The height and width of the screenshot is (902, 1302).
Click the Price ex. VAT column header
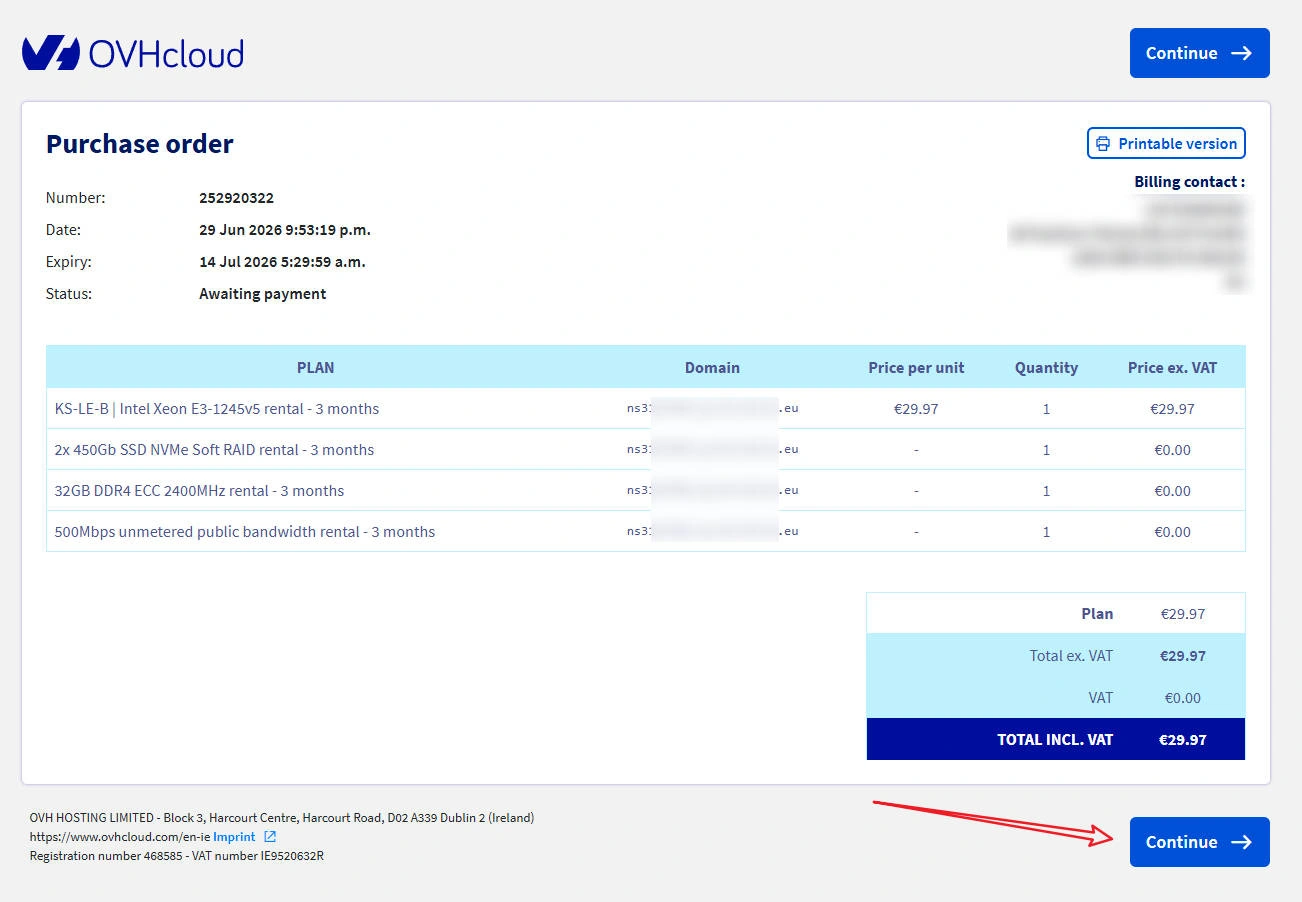[x=1172, y=367]
